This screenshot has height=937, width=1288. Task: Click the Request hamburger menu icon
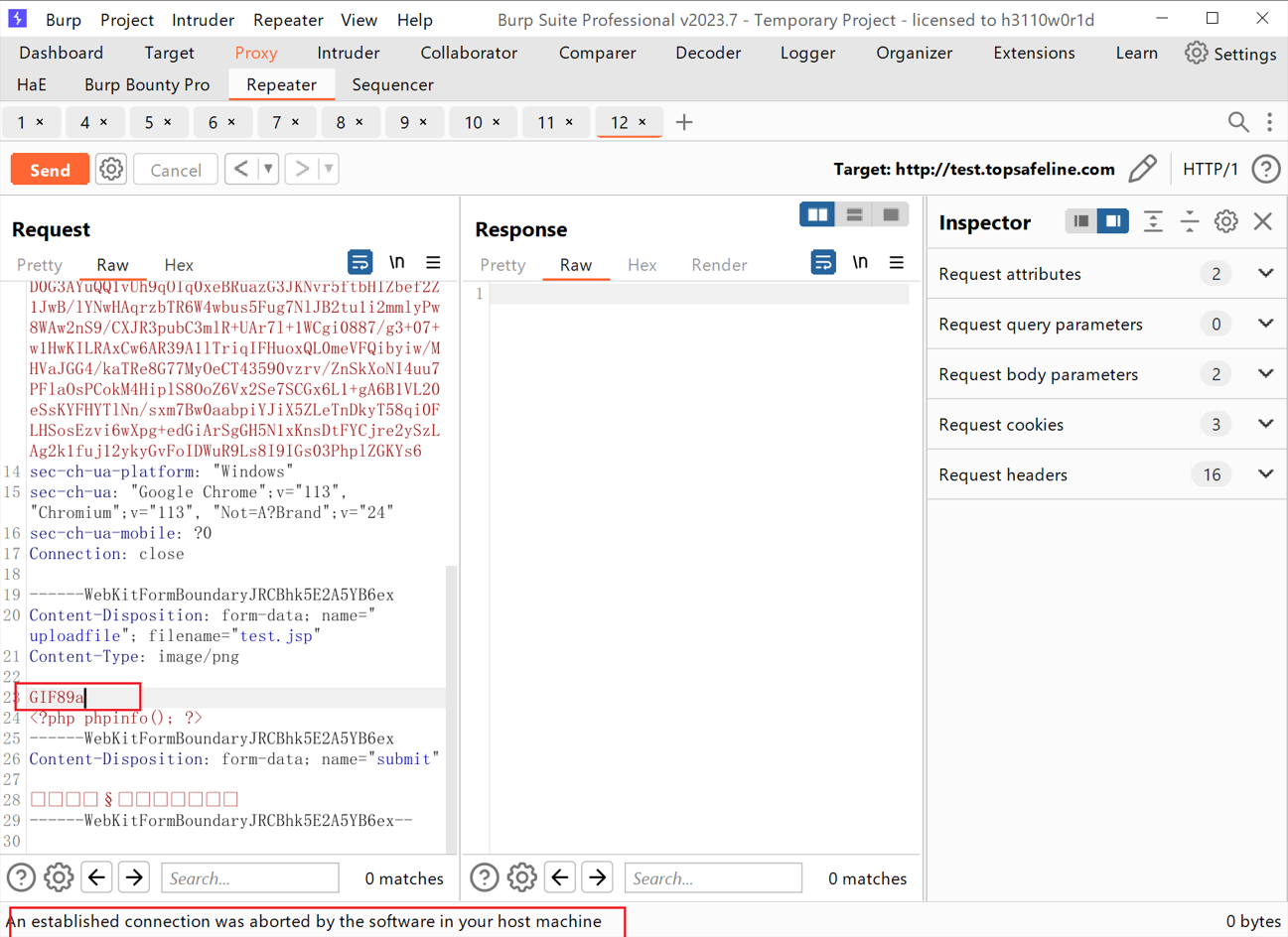coord(433,263)
